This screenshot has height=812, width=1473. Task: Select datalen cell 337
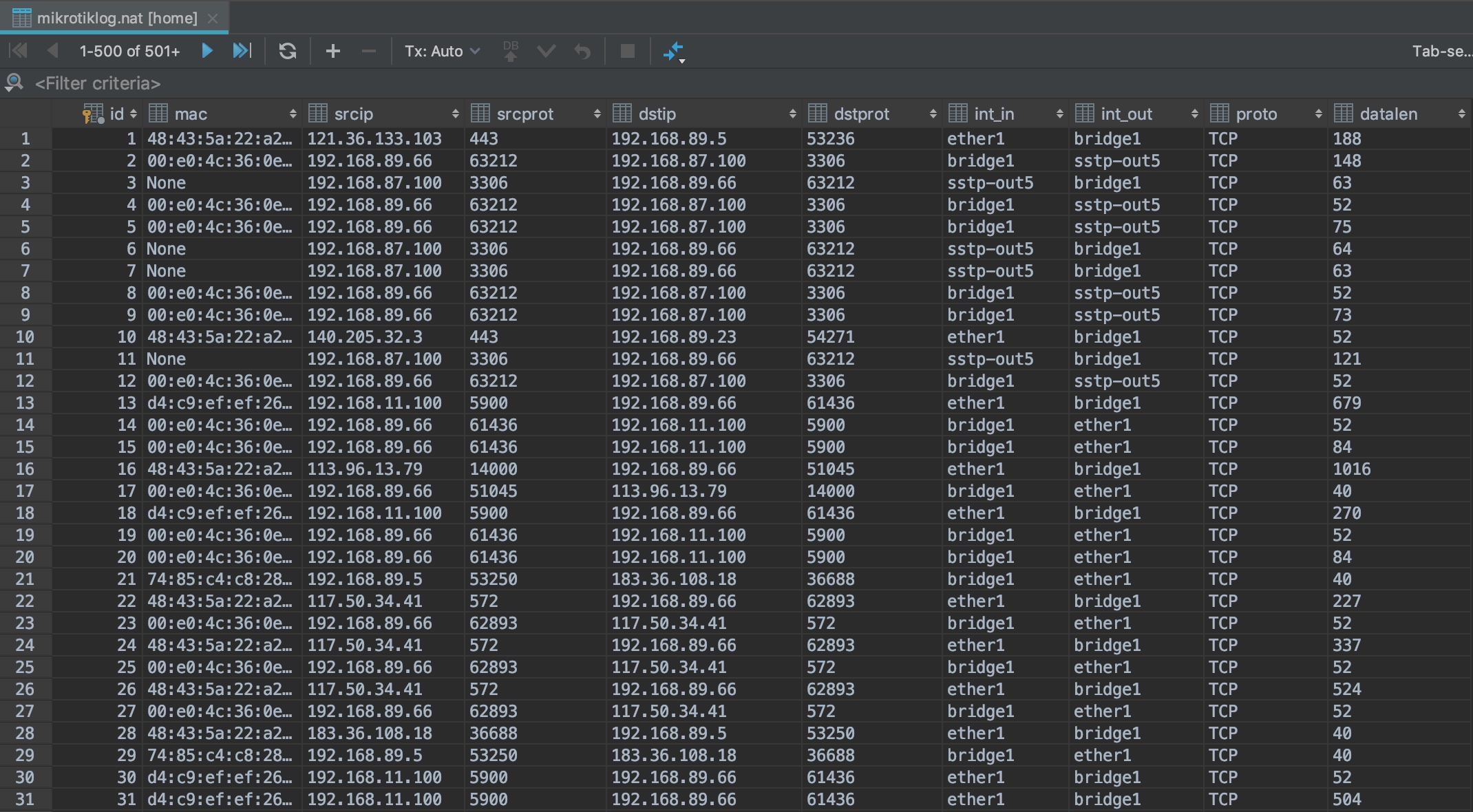pyautogui.click(x=1401, y=645)
